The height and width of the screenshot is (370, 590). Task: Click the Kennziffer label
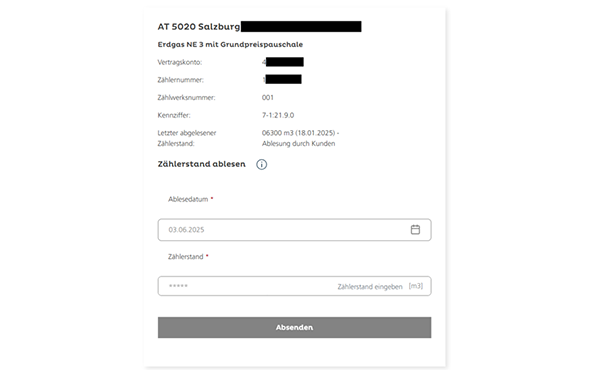pyautogui.click(x=174, y=115)
